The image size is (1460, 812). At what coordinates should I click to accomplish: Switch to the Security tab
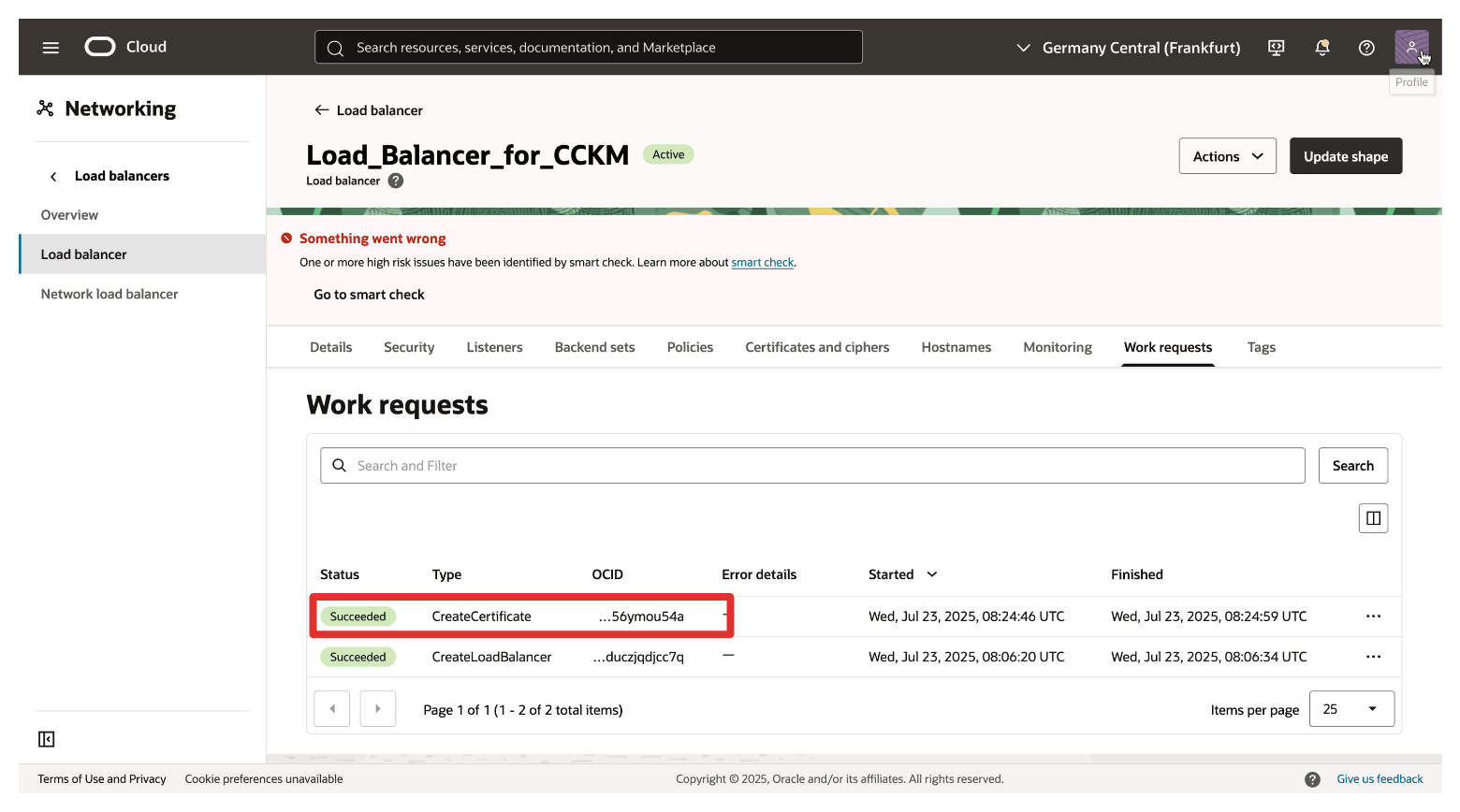click(409, 347)
